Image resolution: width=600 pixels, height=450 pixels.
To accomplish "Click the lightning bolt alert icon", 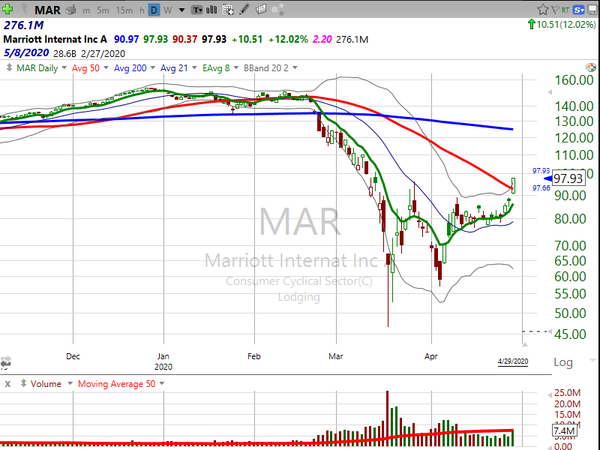I will click(26, 9).
